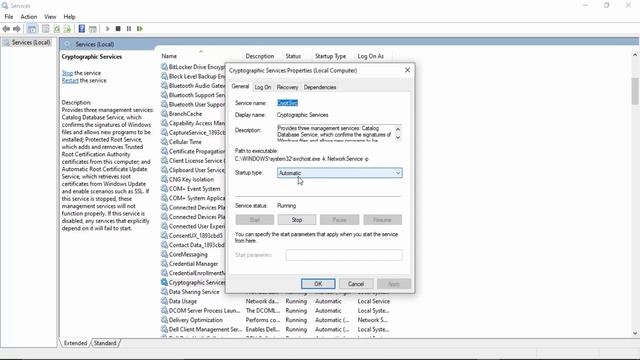Click the Properties toolbar icon
This screenshot has width=640, height=360.
[46, 29]
